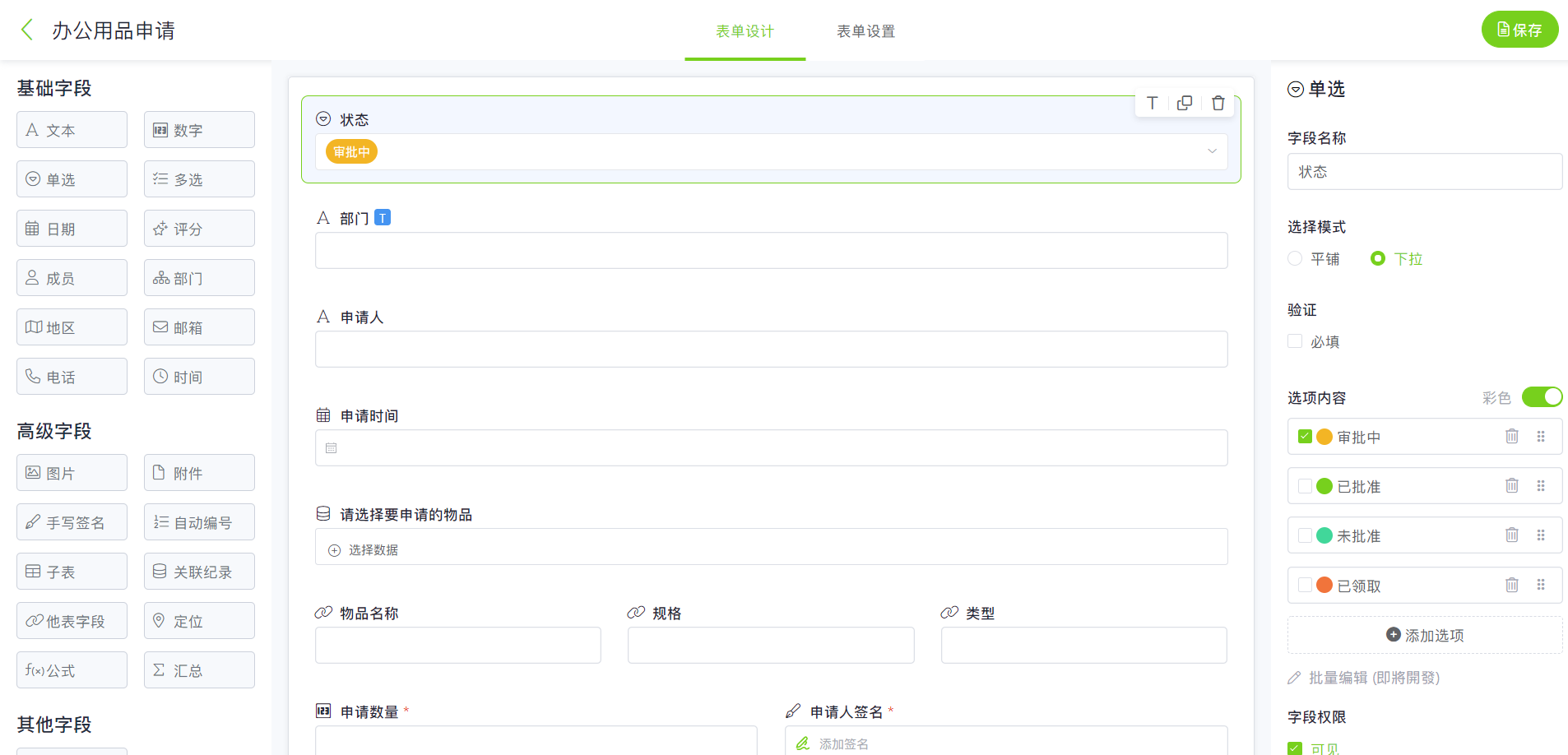Expand 选择数据 under 请选择要申请的物品
1568x755 pixels.
[364, 550]
